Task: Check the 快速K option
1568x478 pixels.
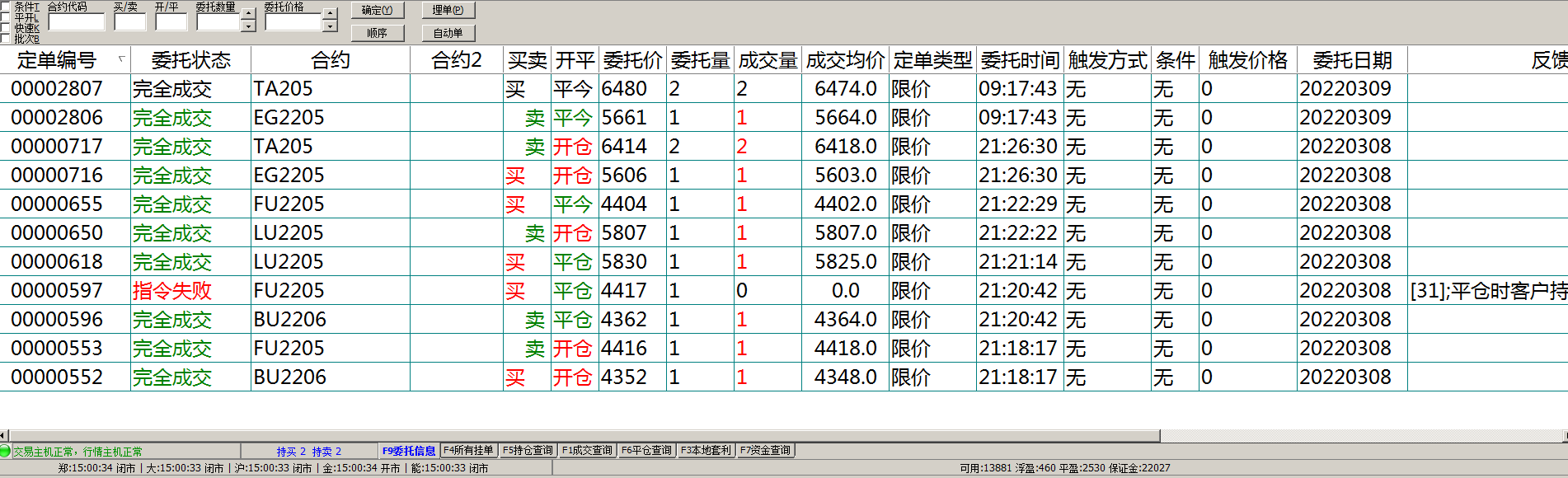Action: 6,28
